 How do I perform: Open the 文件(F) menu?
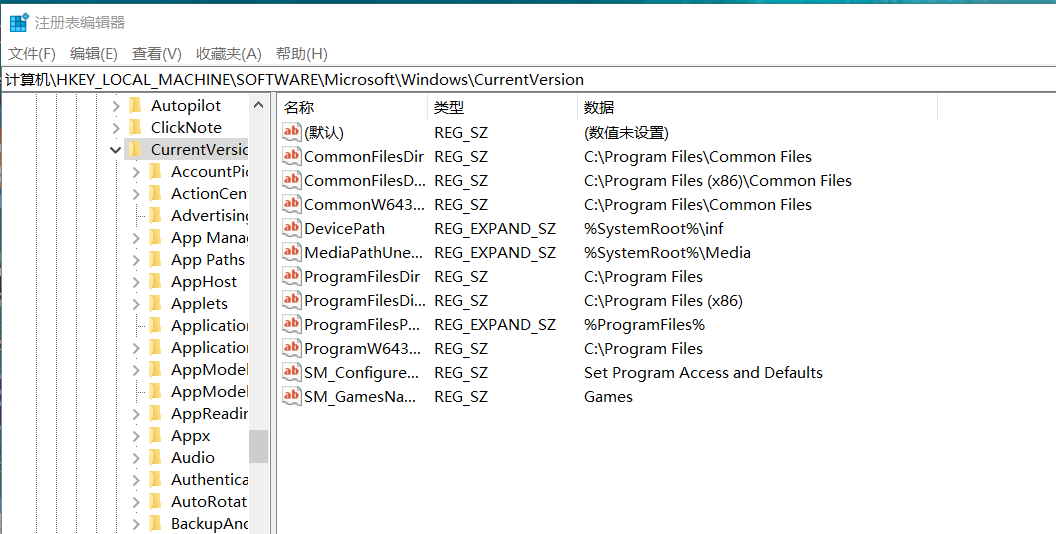[32, 54]
